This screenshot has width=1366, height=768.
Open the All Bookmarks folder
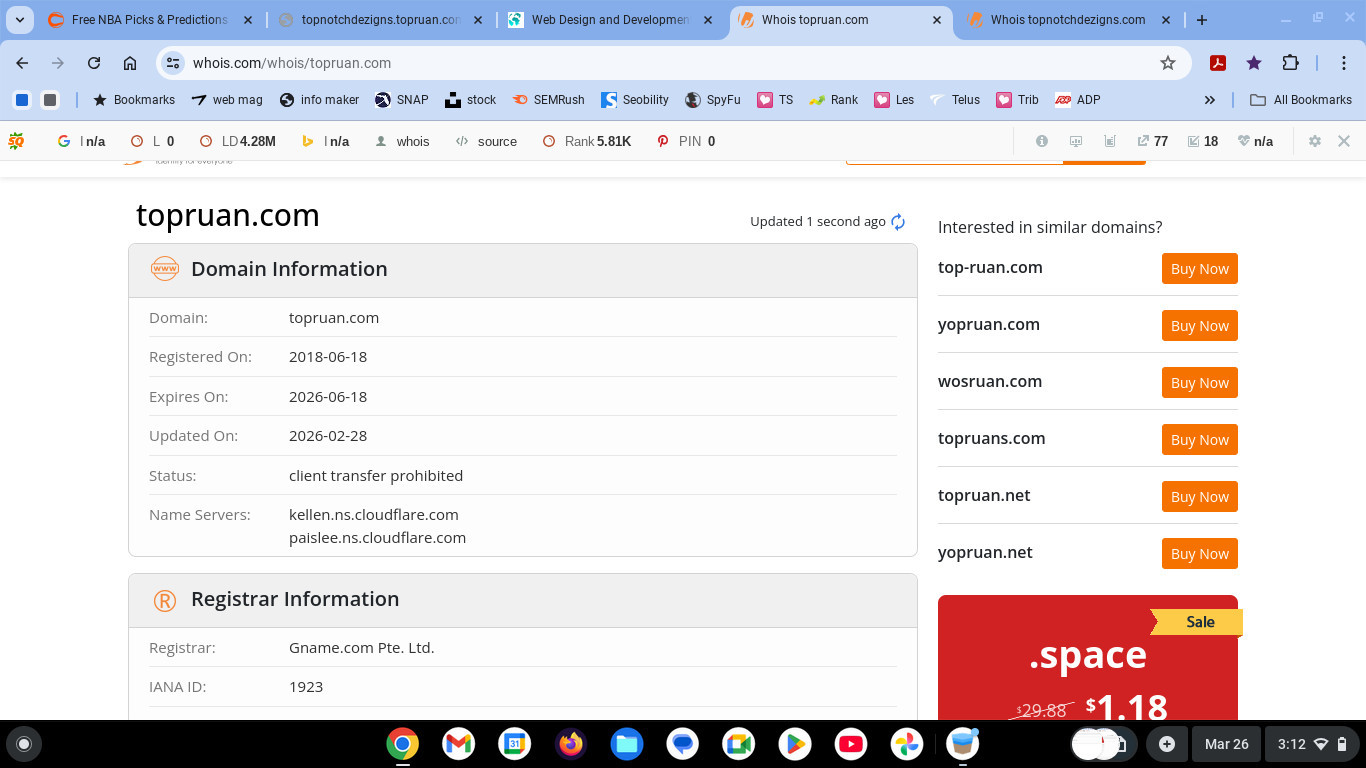click(x=1301, y=100)
